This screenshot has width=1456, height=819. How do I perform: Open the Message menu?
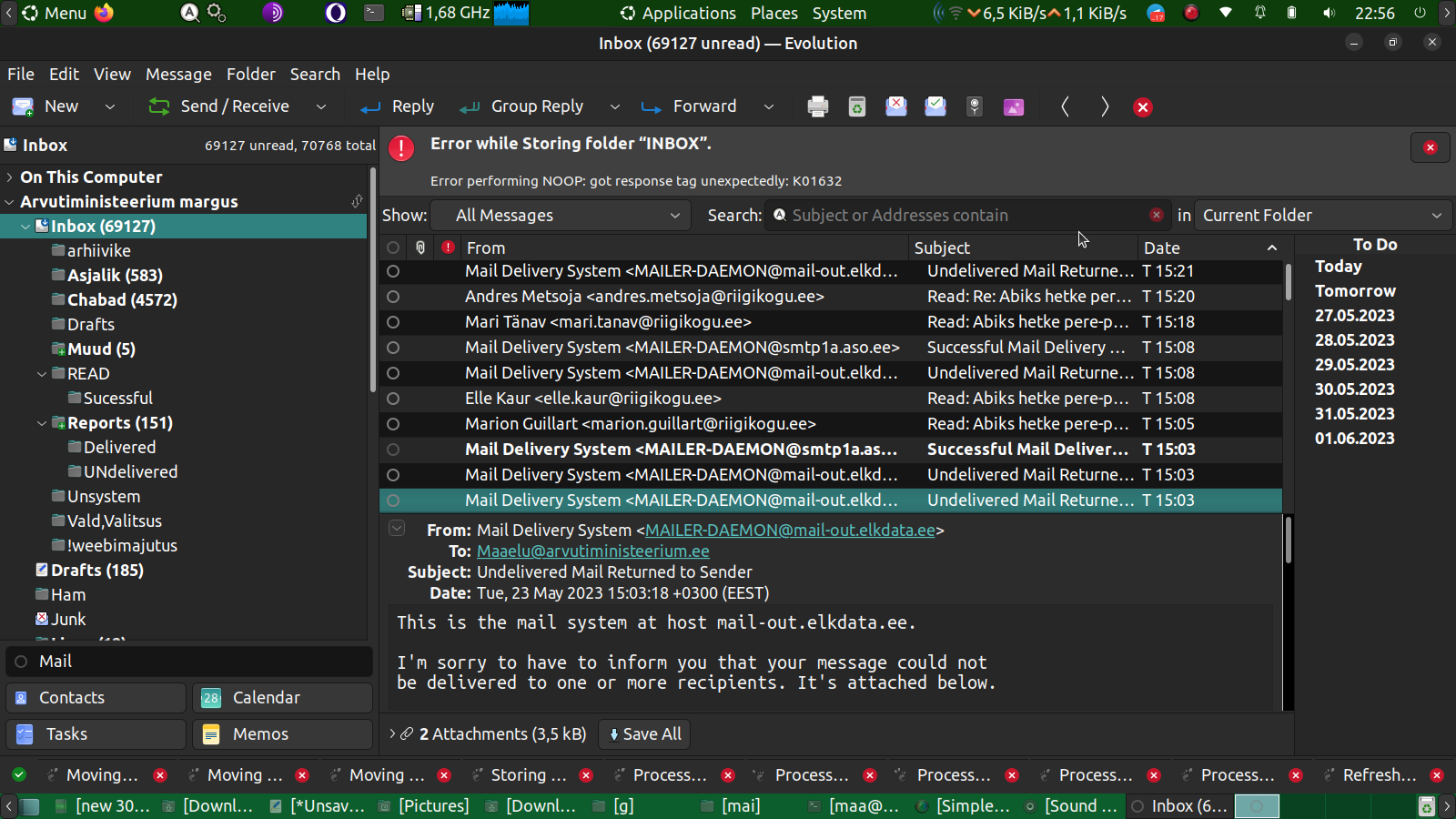(178, 75)
